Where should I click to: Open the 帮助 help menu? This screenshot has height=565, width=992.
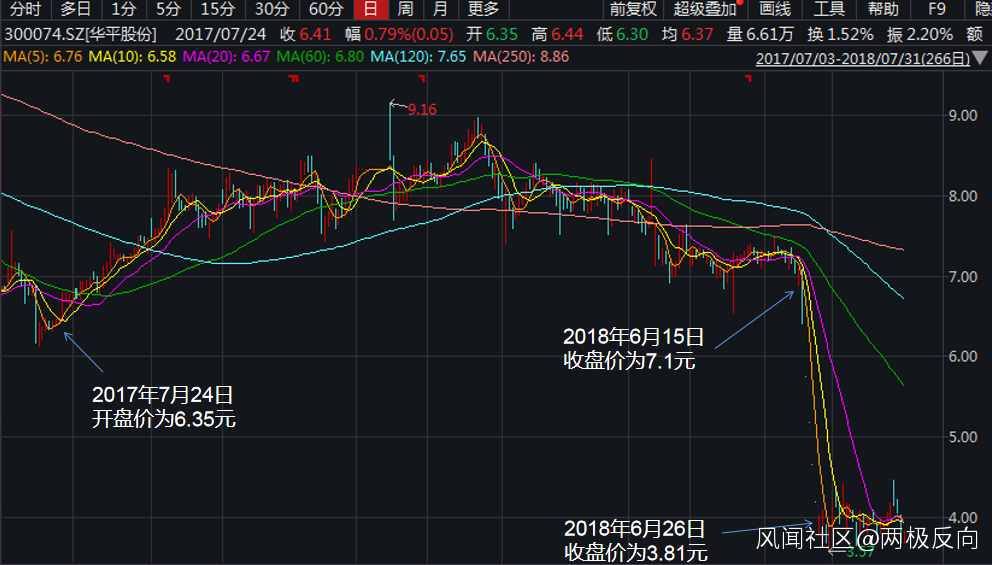coord(883,10)
